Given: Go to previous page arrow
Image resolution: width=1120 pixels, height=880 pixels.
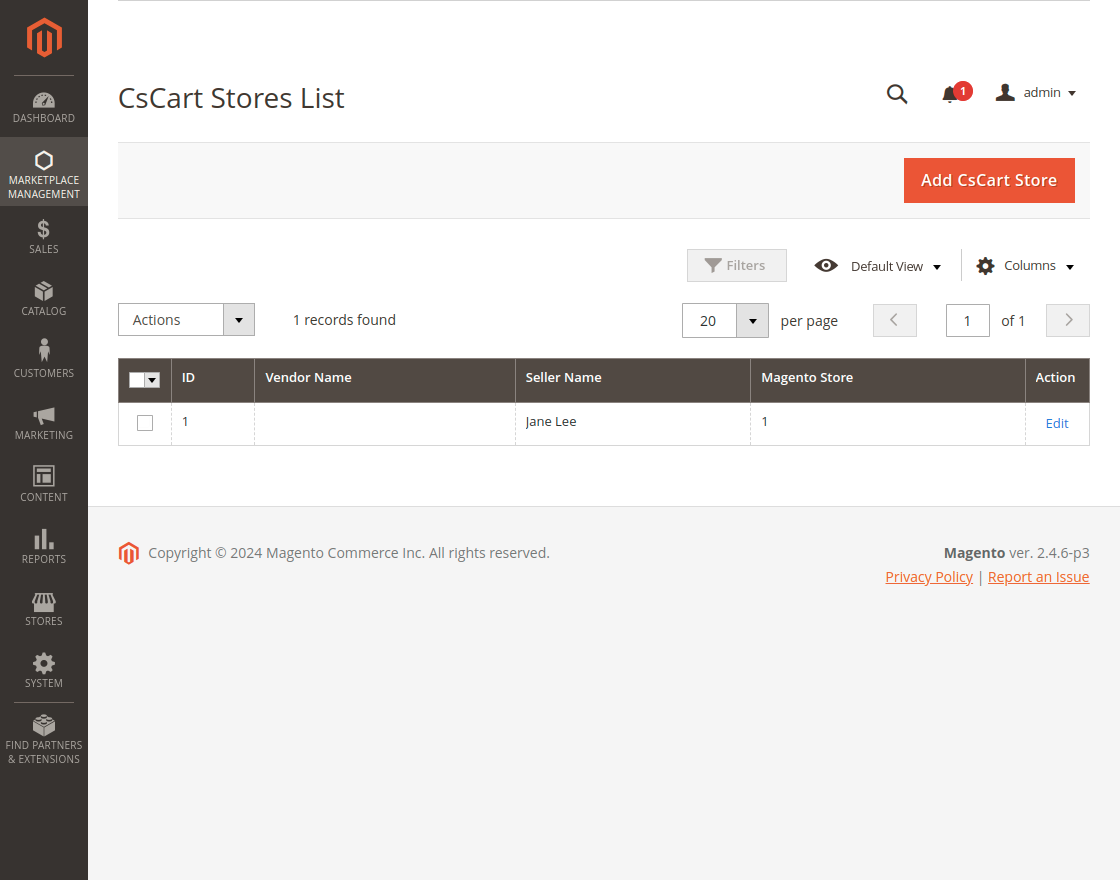Looking at the screenshot, I should (894, 320).
